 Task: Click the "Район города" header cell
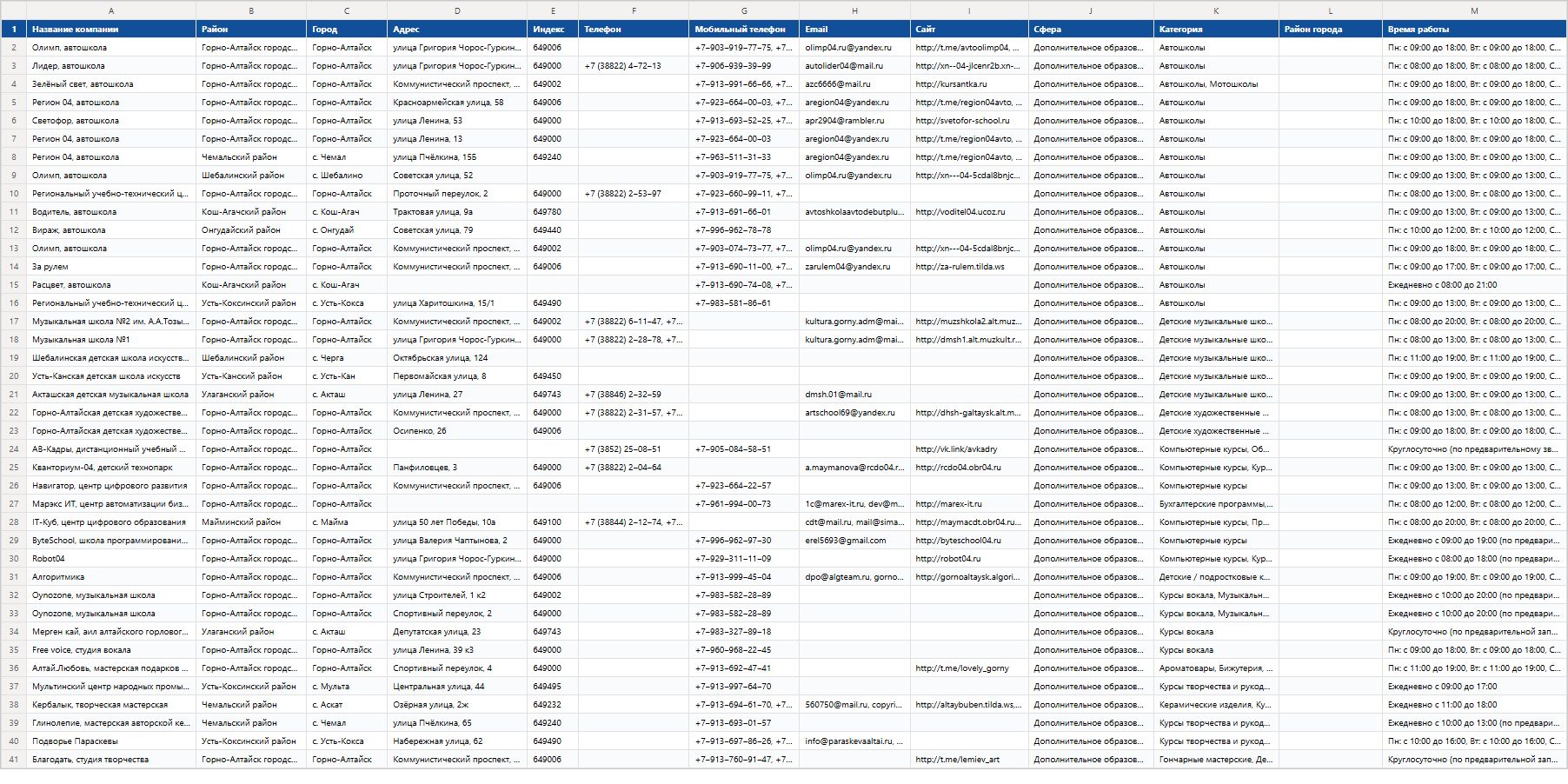[1330, 29]
